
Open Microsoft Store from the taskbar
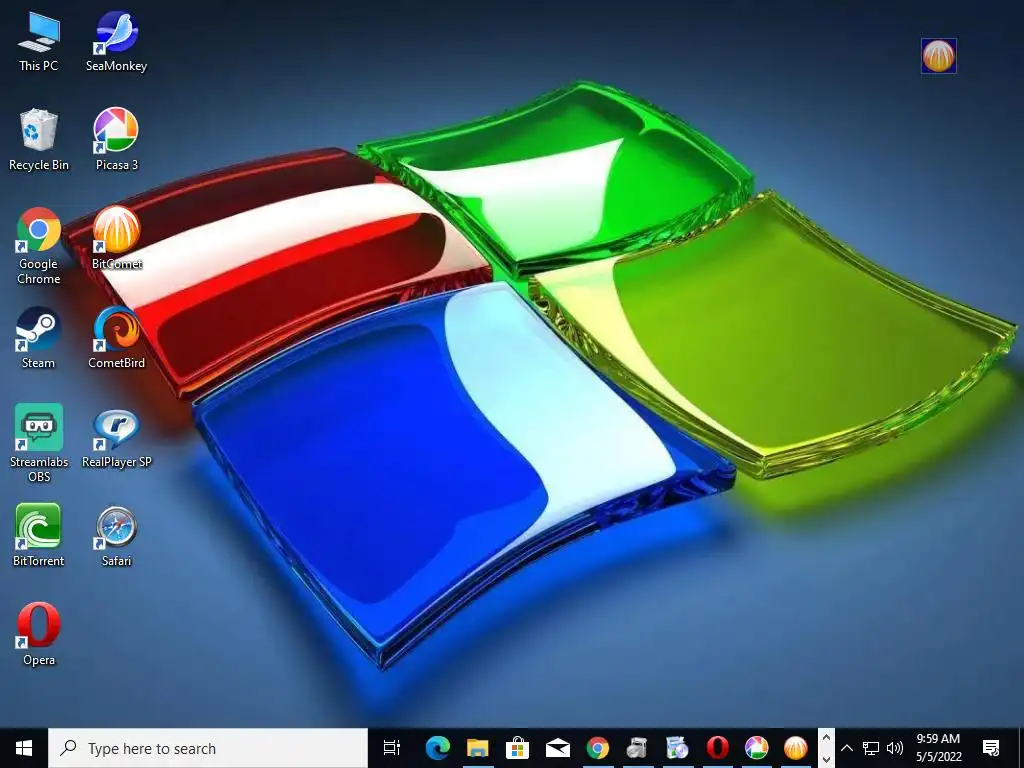(x=517, y=748)
